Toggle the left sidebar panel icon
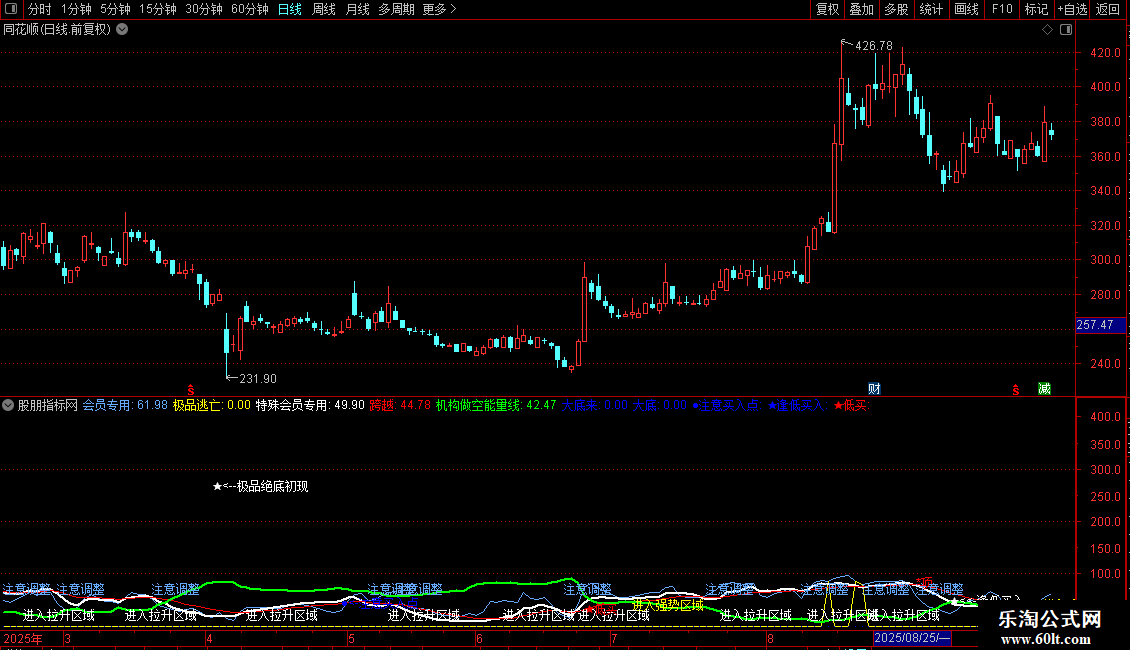The width and height of the screenshot is (1130, 650). point(11,9)
